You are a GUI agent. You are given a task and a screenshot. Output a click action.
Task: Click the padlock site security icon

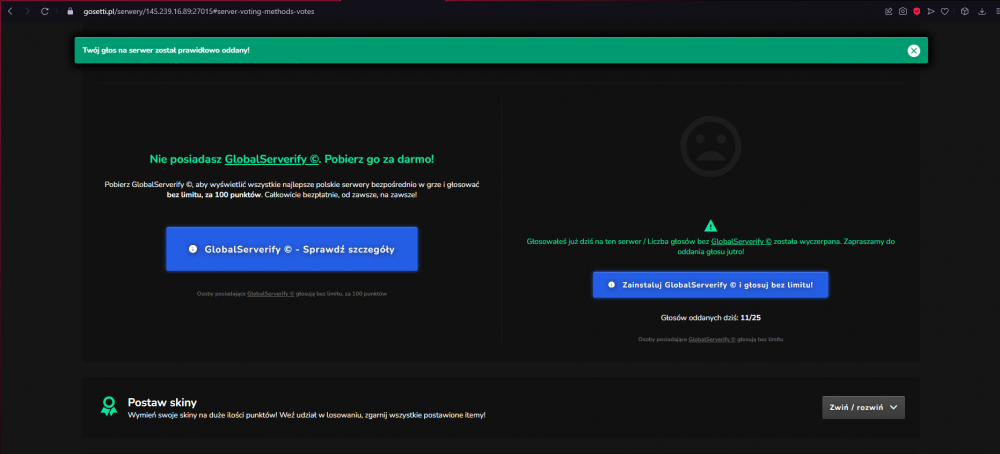click(71, 11)
